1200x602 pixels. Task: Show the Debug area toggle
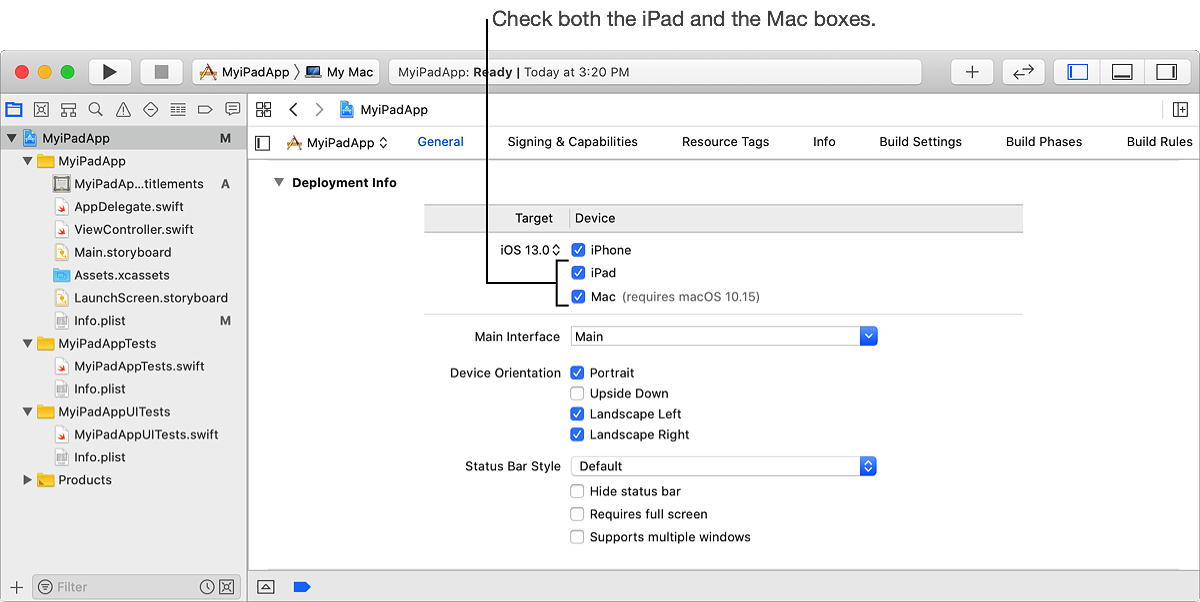coord(1122,72)
